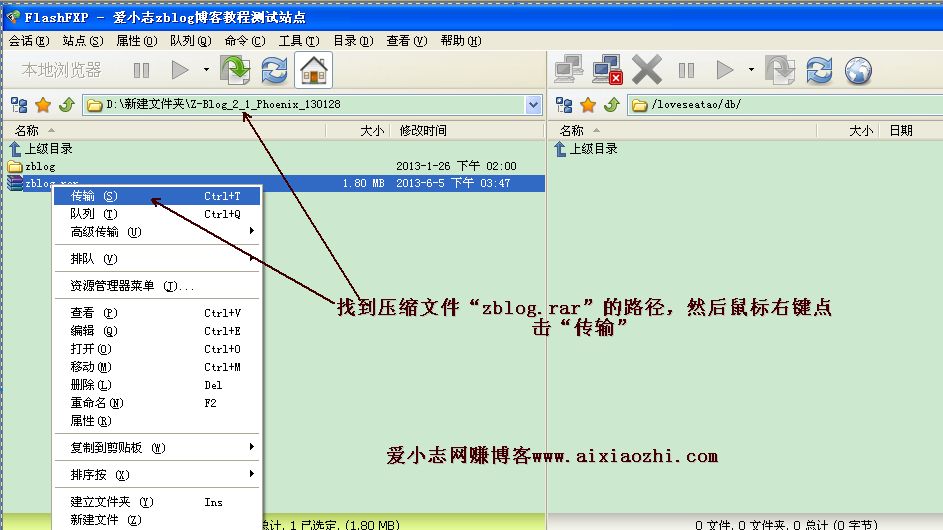This screenshot has height=530, width=943.
Task: Click the zblog folder date 2013-1-26
Action: tap(456, 166)
